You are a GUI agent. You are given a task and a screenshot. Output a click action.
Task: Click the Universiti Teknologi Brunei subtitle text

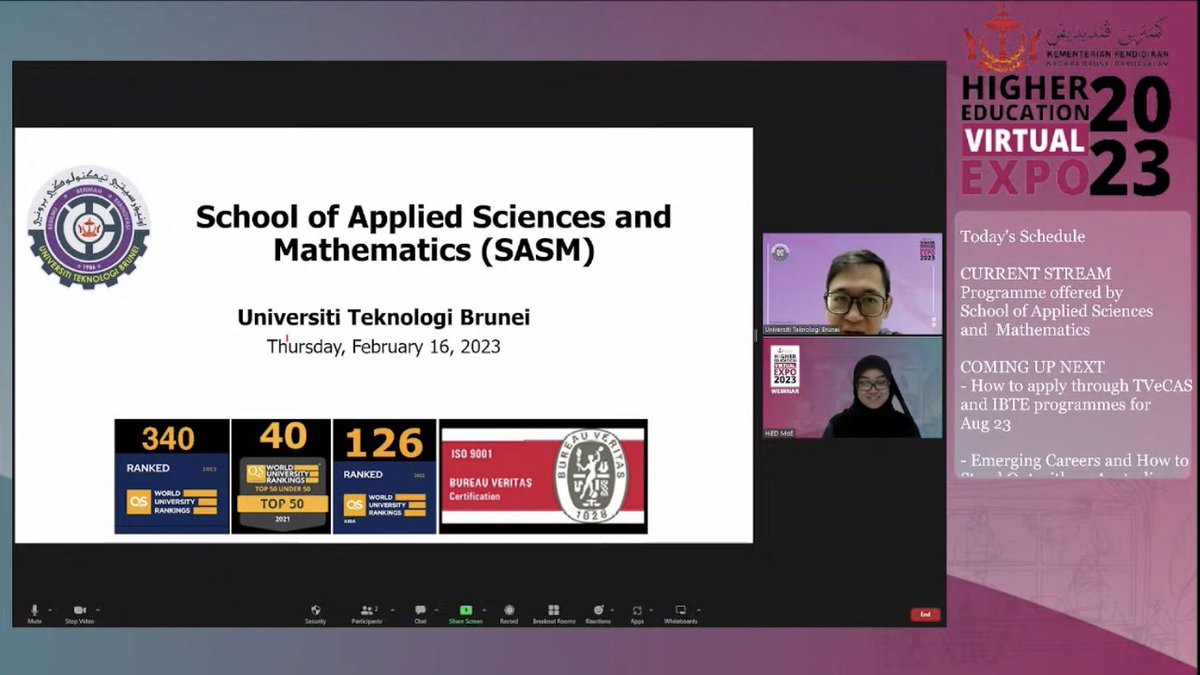pyautogui.click(x=384, y=317)
